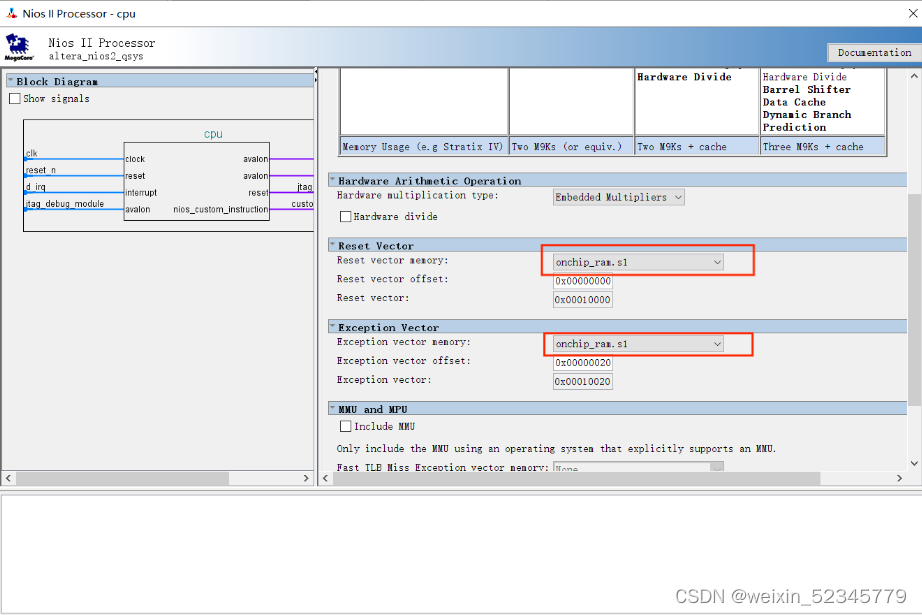Image resolution: width=922 pixels, height=615 pixels.
Task: Click the d_irq signal label
Action: tap(35, 186)
